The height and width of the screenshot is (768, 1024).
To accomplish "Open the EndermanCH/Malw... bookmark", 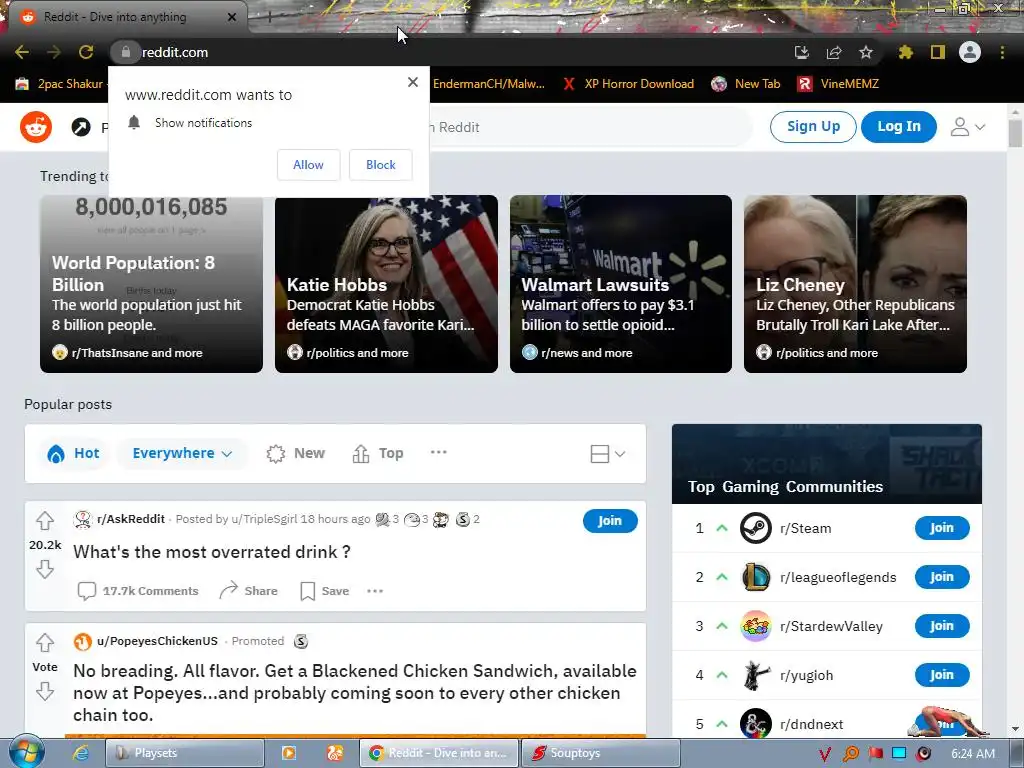I will tap(488, 84).
